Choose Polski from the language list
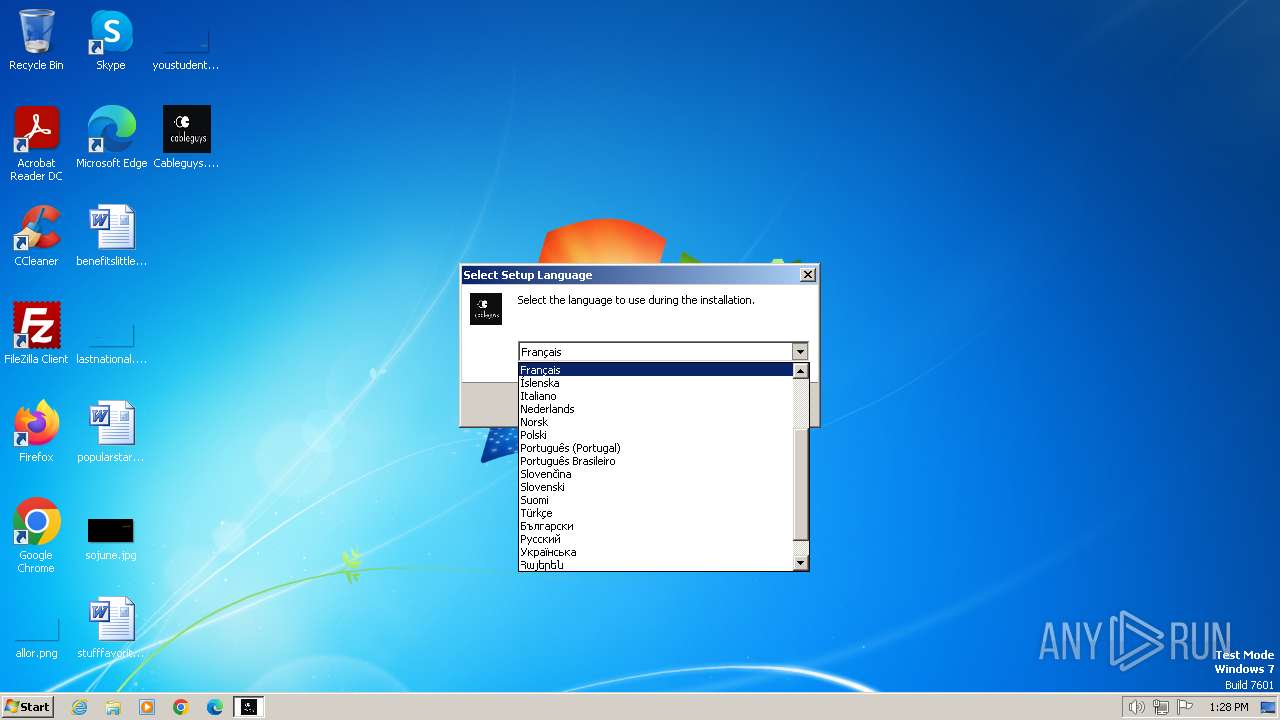The width and height of the screenshot is (1280, 720). (655, 435)
